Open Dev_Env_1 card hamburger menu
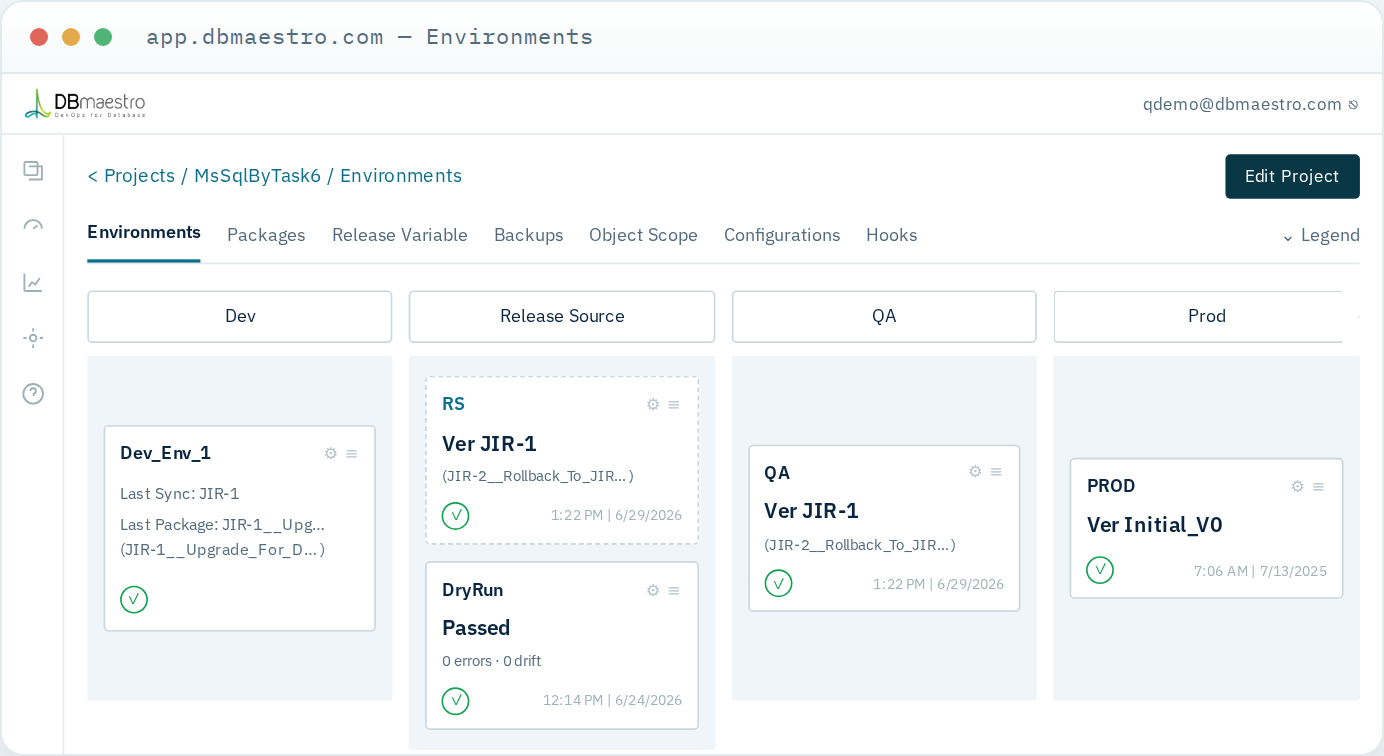 (352, 453)
